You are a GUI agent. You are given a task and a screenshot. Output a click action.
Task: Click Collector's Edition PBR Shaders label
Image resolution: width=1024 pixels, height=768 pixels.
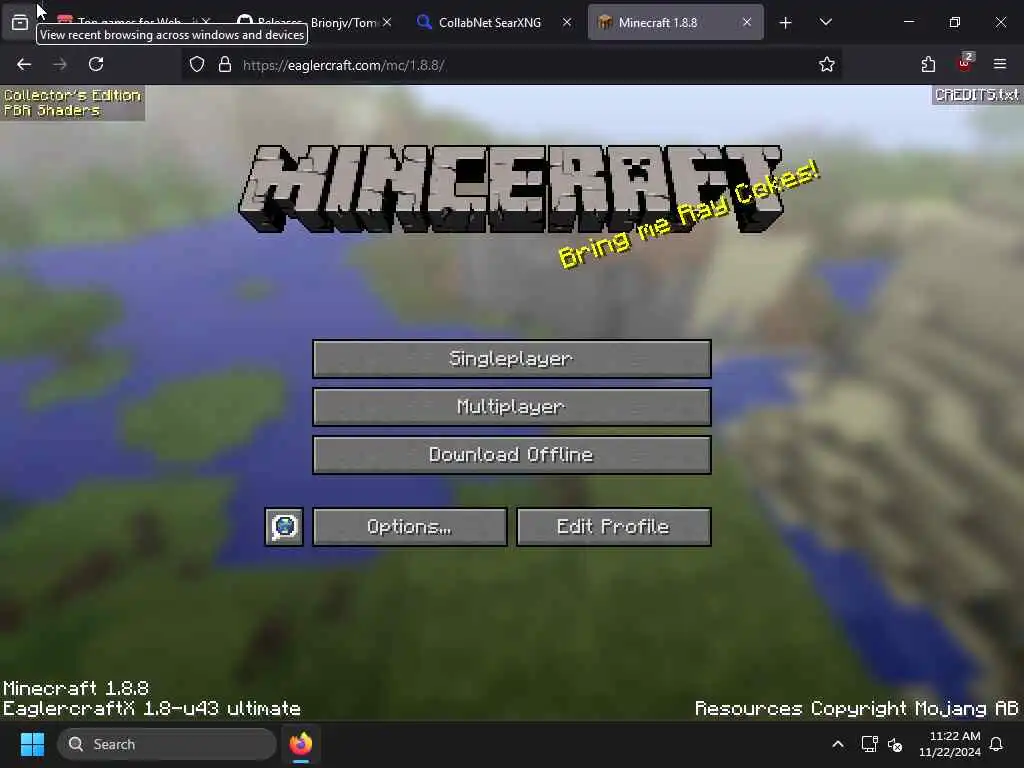coord(72,103)
